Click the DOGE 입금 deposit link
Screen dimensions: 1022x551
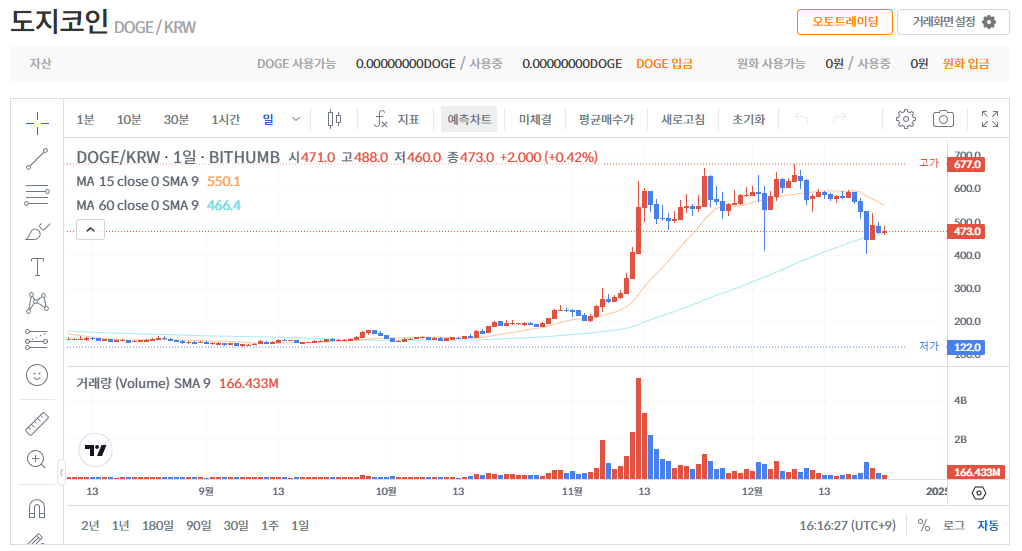[664, 63]
